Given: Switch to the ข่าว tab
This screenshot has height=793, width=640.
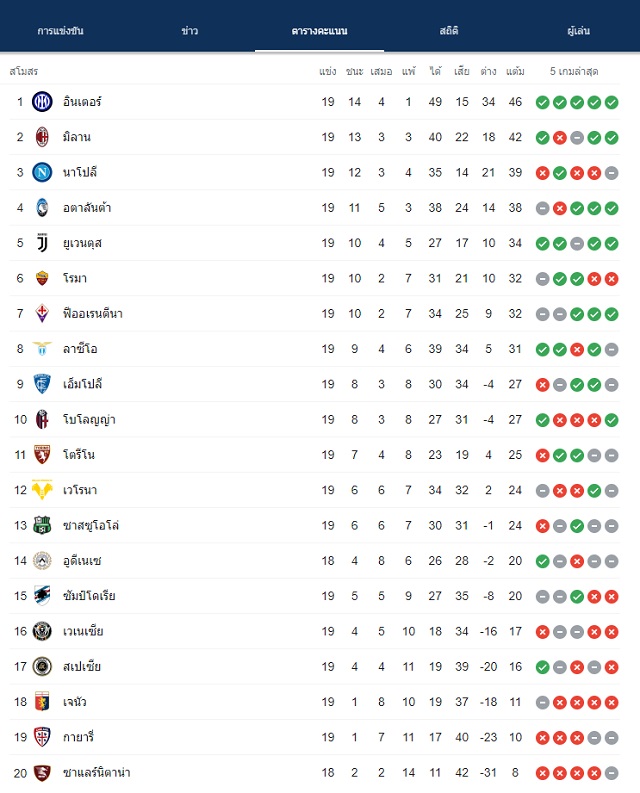Looking at the screenshot, I should 190,31.
